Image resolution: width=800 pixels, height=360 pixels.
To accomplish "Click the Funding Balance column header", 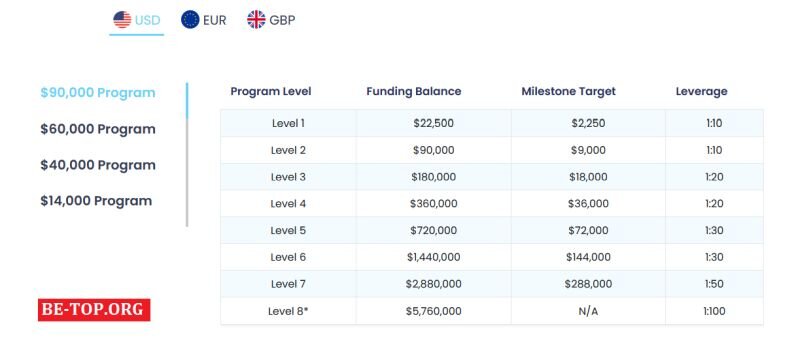I will 414,92.
